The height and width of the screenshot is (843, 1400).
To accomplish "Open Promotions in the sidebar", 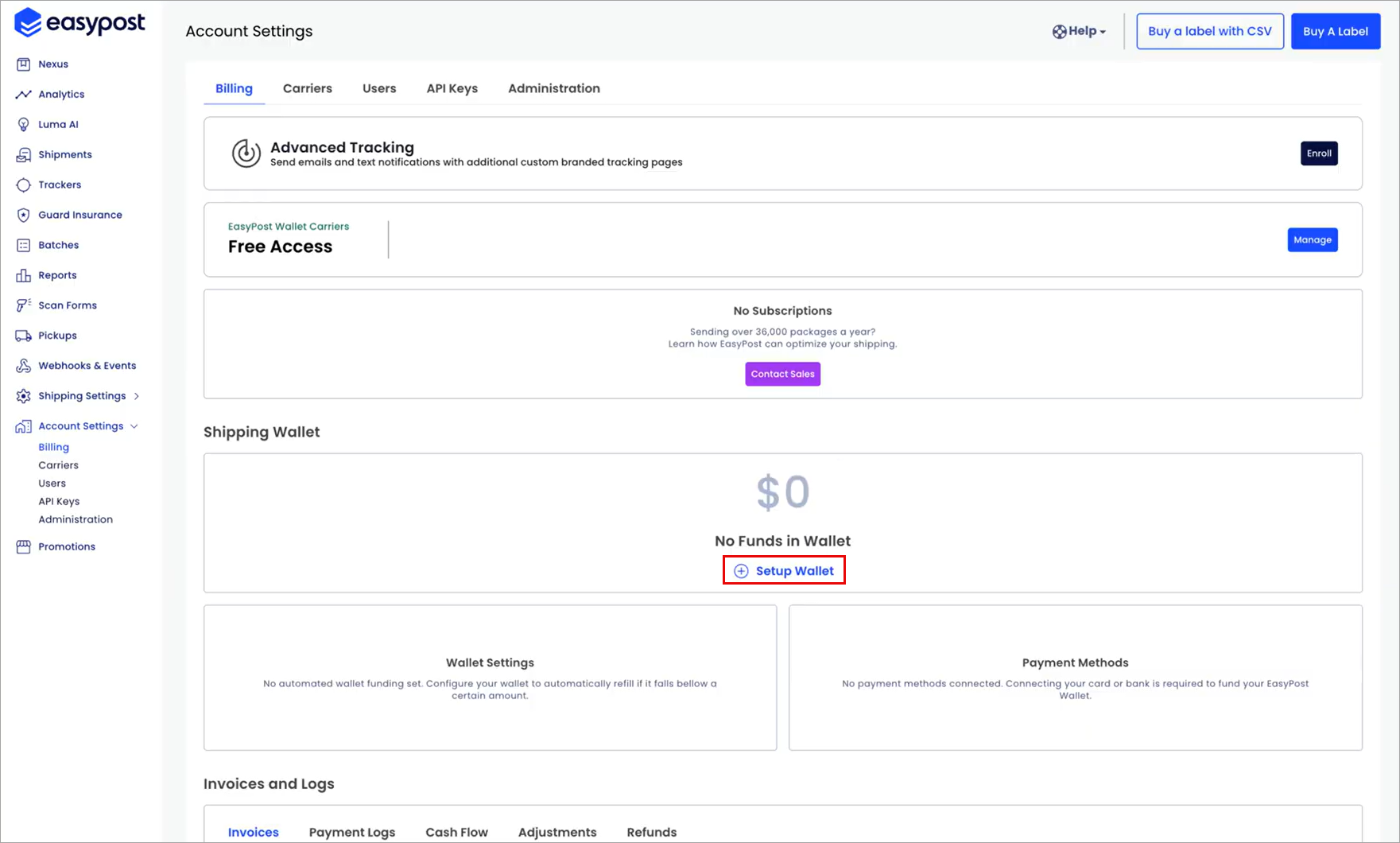I will coord(67,547).
